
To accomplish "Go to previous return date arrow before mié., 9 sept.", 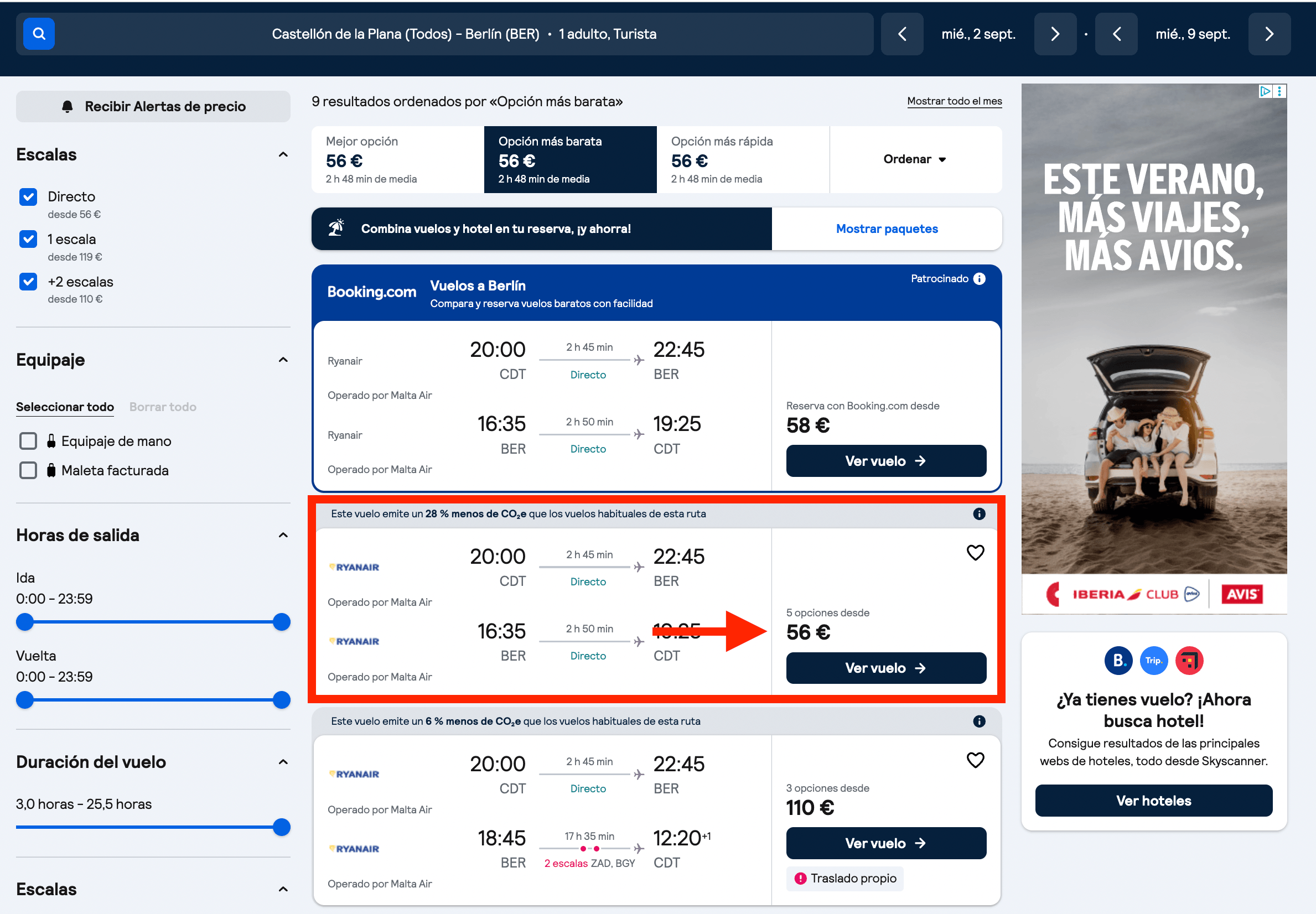I will tap(1116, 34).
